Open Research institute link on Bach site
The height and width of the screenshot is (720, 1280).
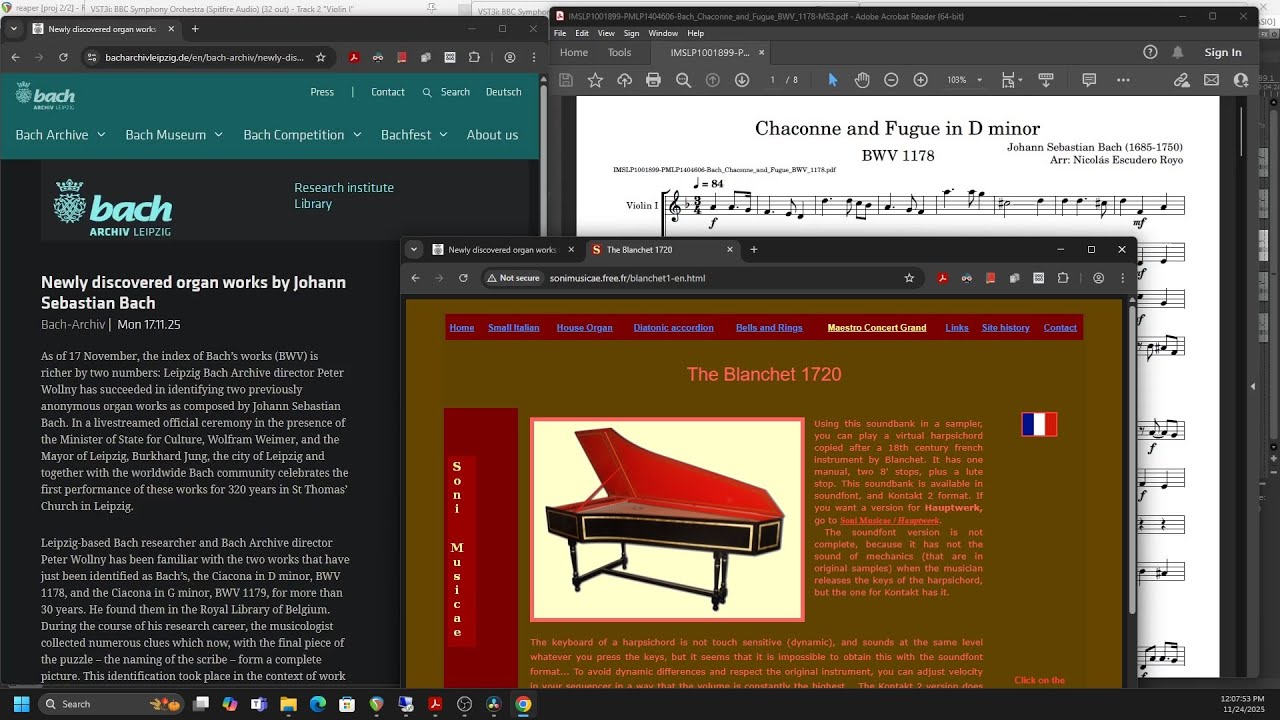tap(344, 188)
